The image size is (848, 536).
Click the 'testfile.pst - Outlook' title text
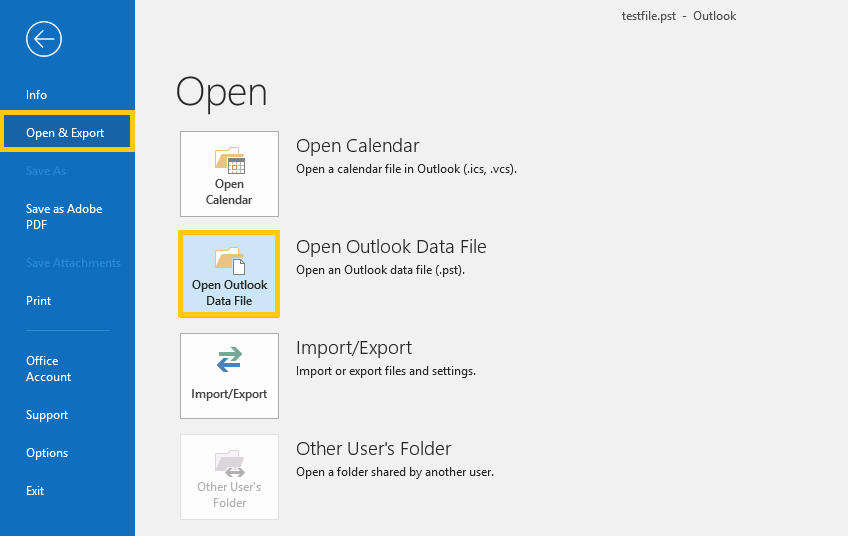[x=679, y=16]
